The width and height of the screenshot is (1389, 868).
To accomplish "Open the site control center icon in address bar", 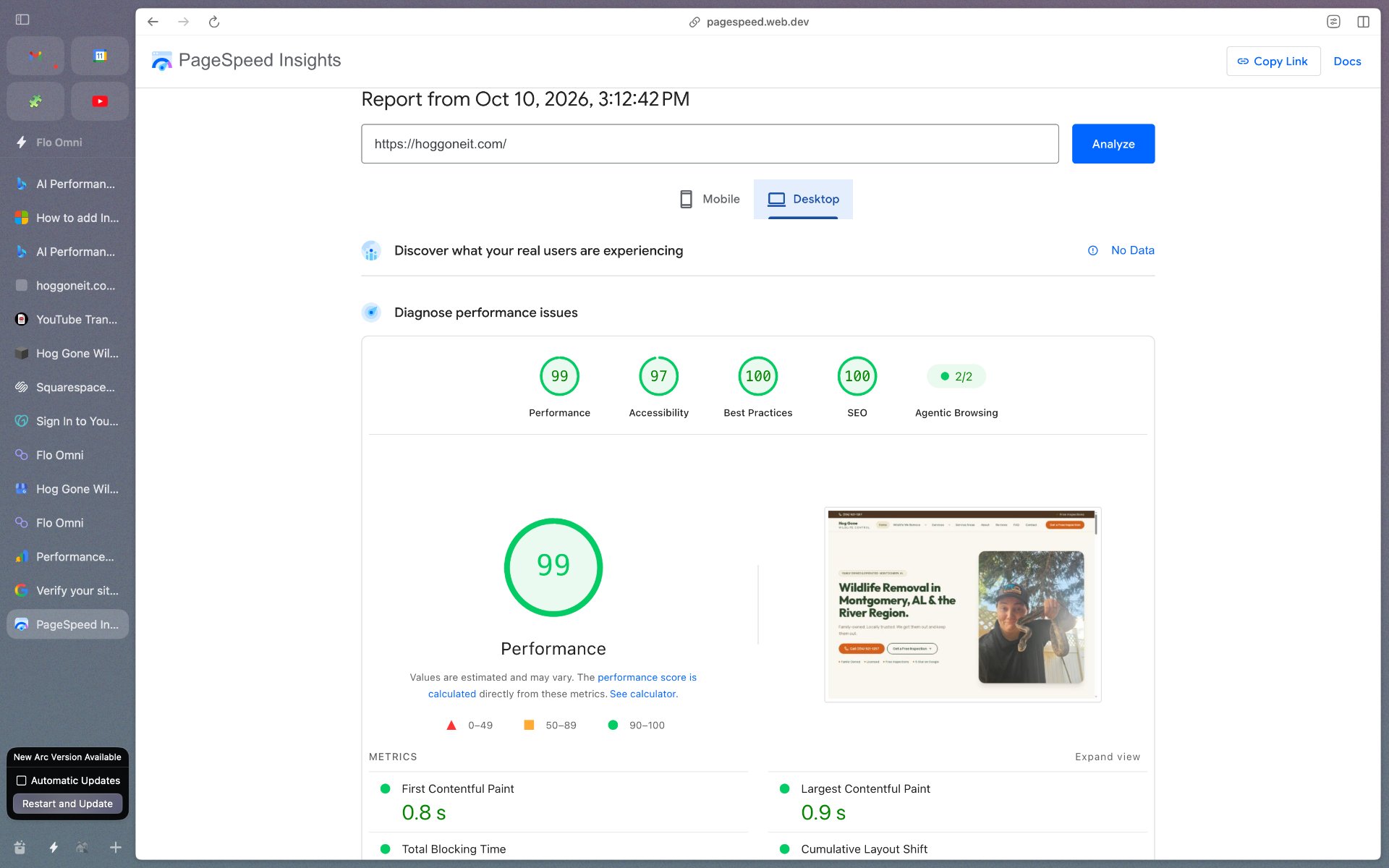I will (1333, 22).
